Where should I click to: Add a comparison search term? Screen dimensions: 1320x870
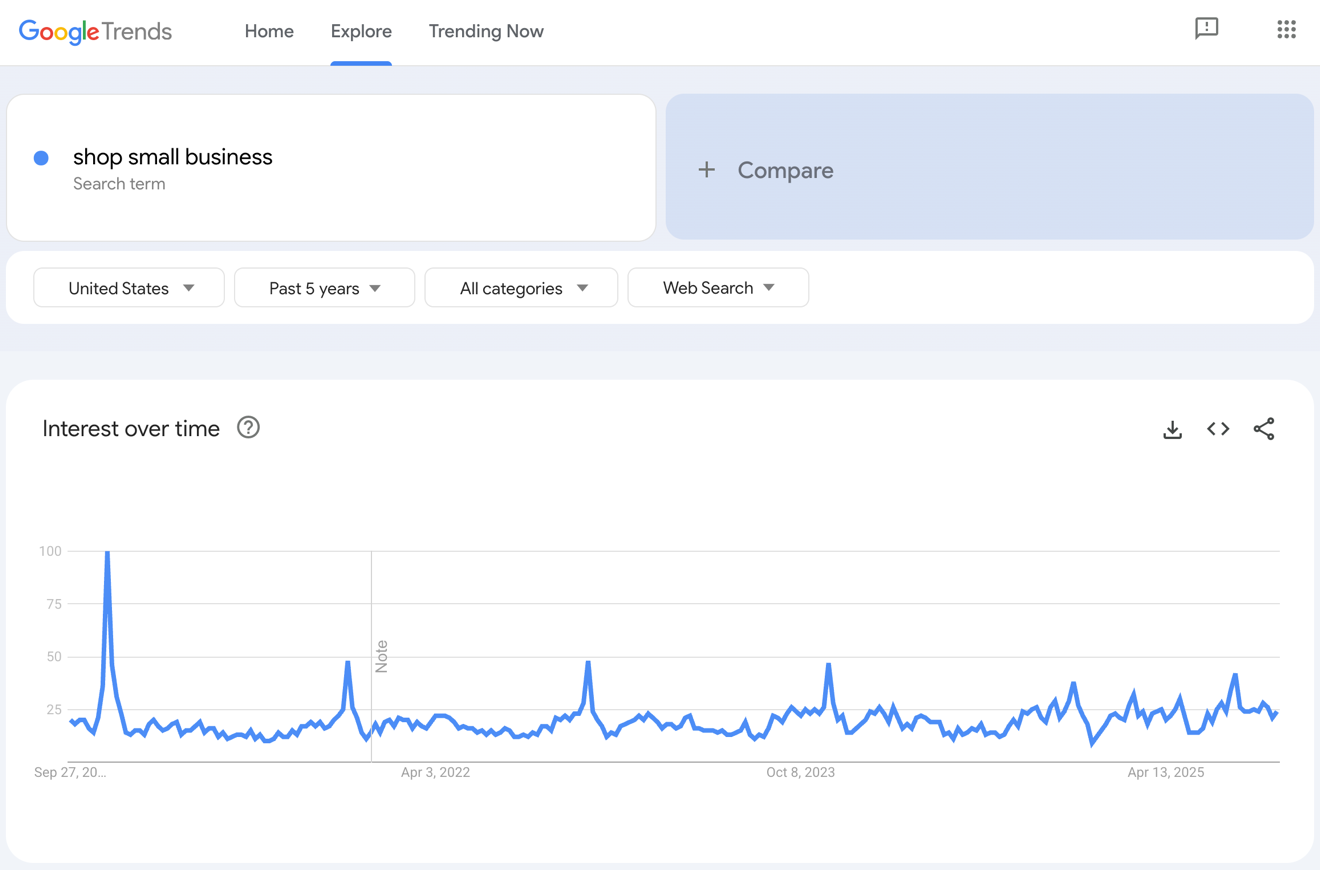[785, 169]
